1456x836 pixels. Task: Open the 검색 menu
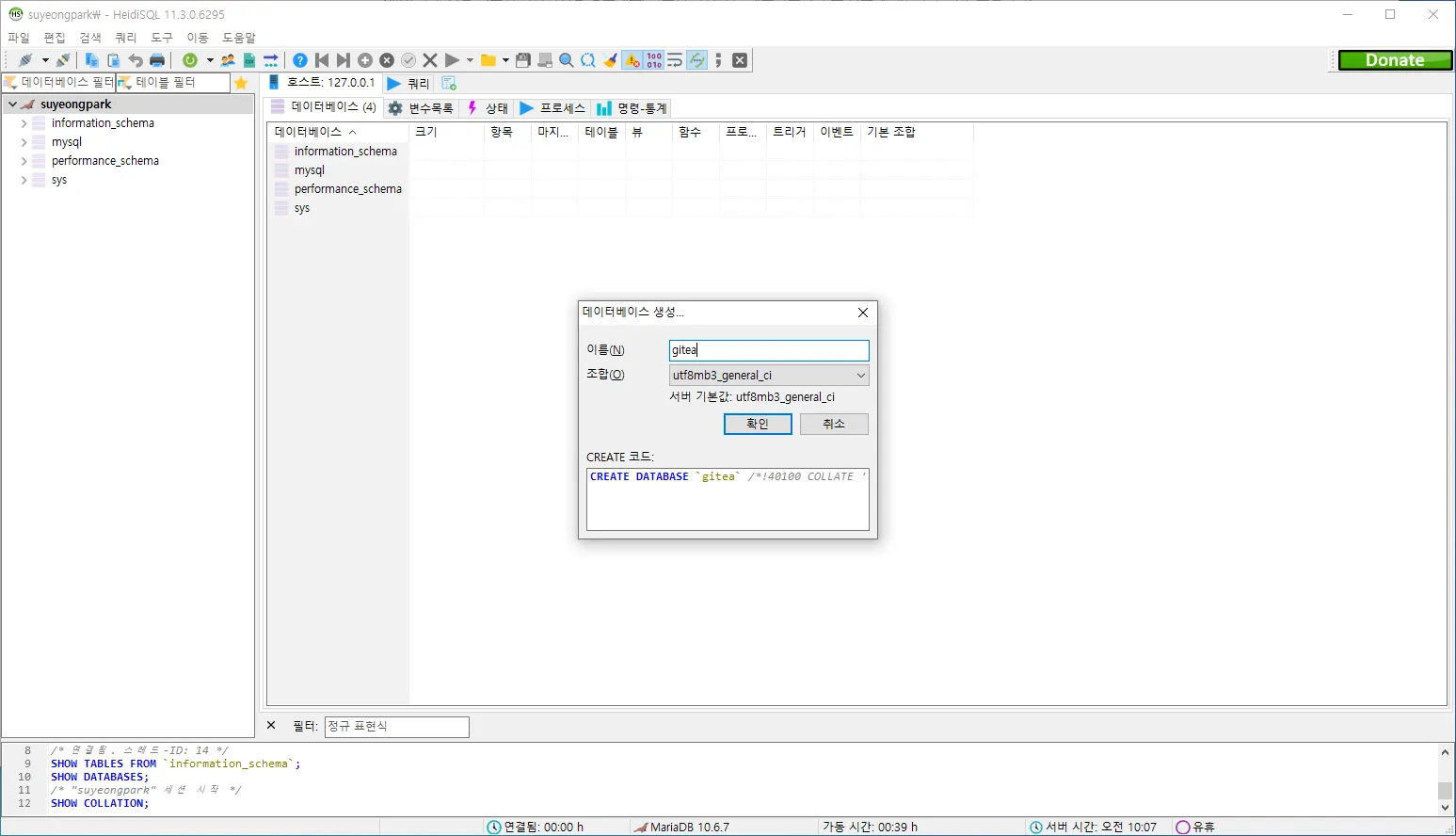(90, 38)
